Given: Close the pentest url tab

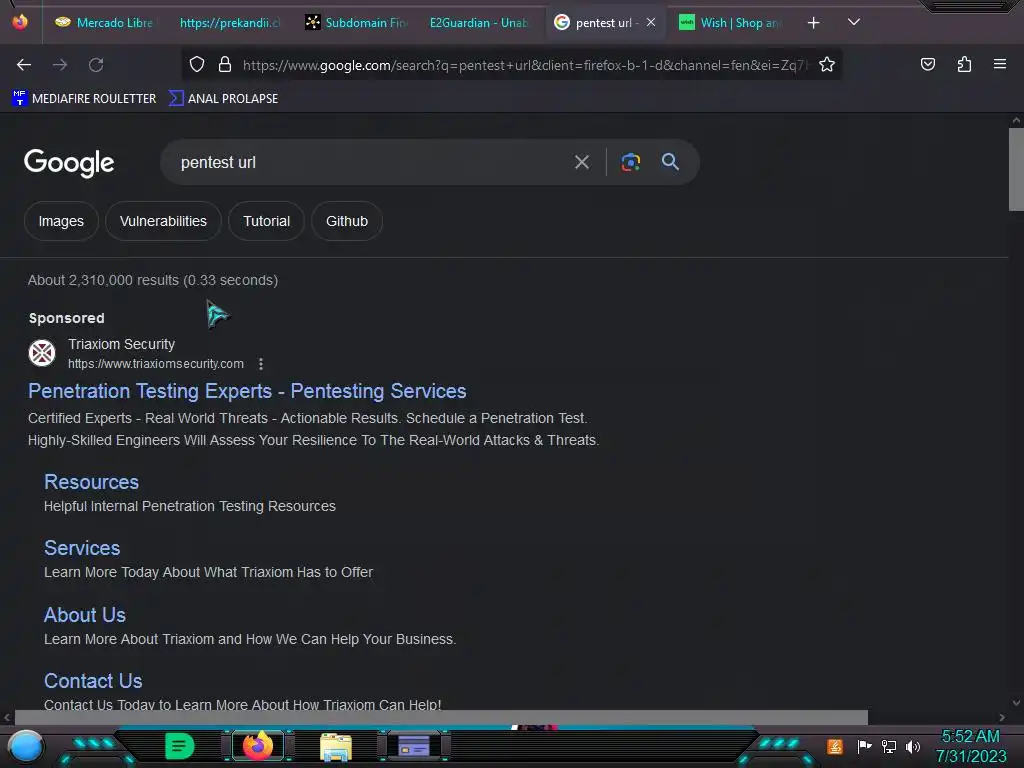Looking at the screenshot, I should (650, 22).
